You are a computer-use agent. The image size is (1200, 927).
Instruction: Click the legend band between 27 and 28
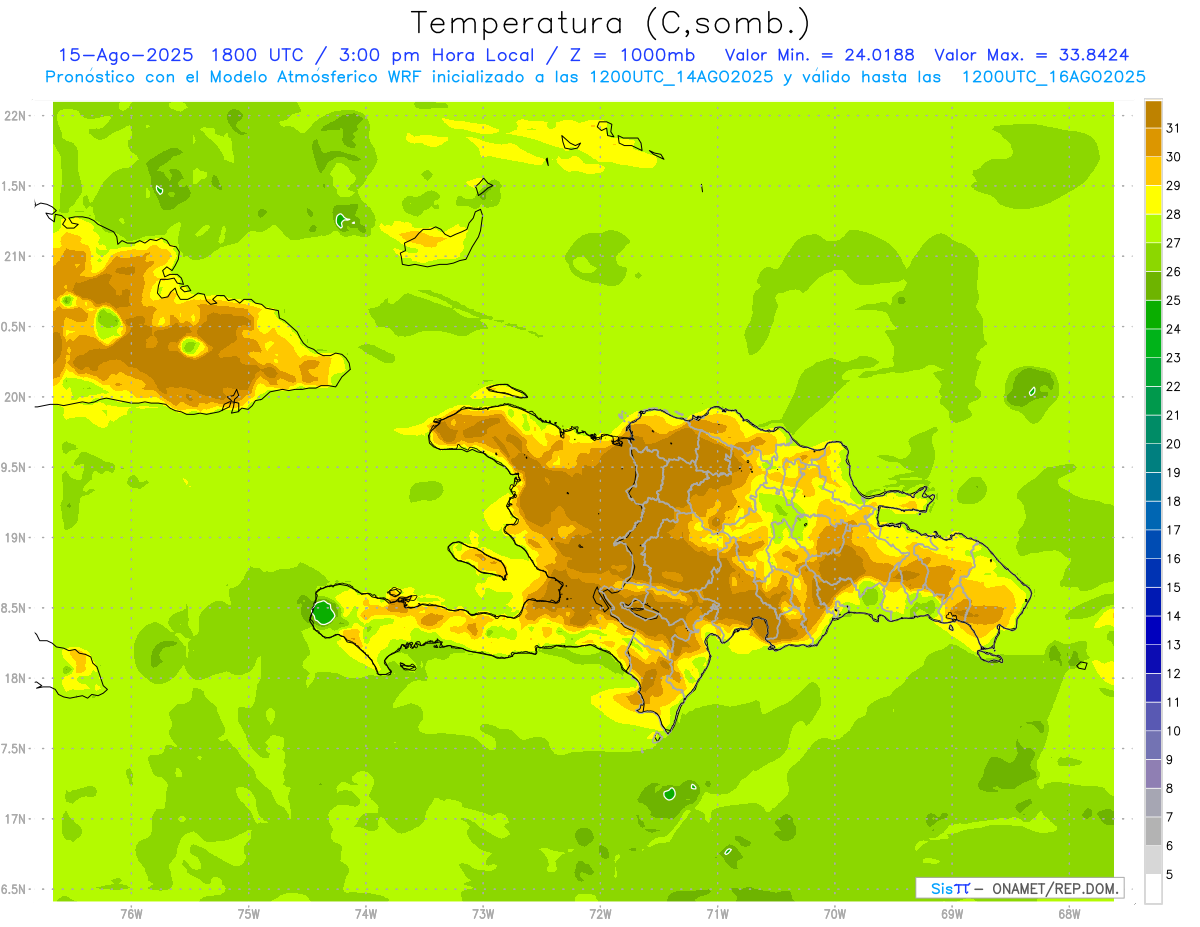[x=1153, y=229]
